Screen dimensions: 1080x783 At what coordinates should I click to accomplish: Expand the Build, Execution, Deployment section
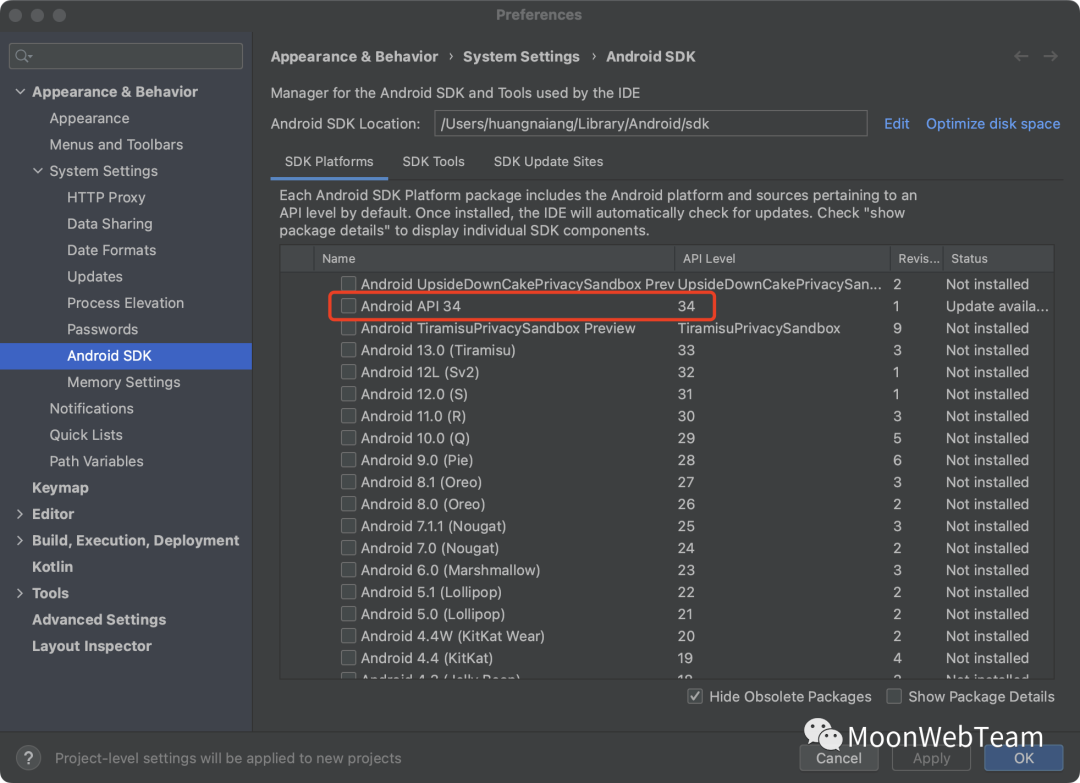pyautogui.click(x=20, y=540)
